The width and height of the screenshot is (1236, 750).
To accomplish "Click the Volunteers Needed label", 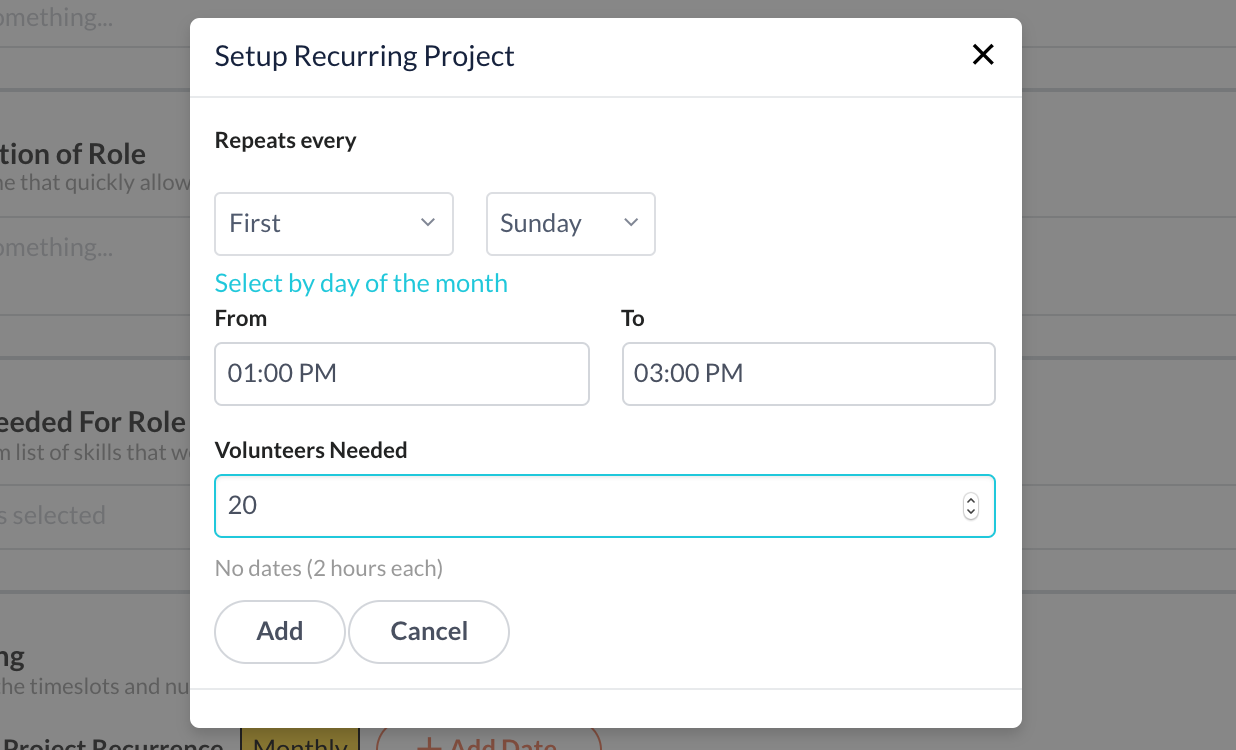I will point(311,450).
